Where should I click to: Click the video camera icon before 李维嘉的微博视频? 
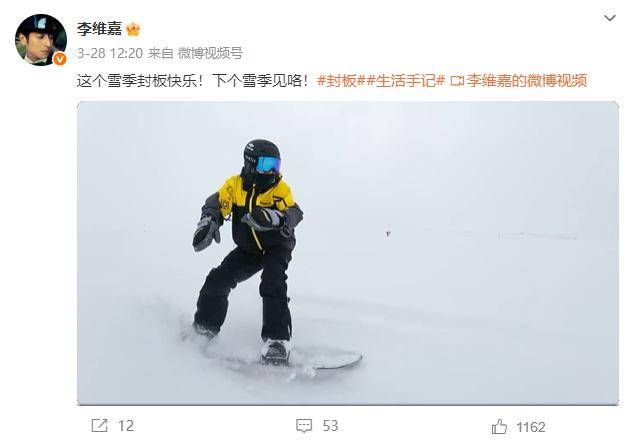(x=457, y=81)
